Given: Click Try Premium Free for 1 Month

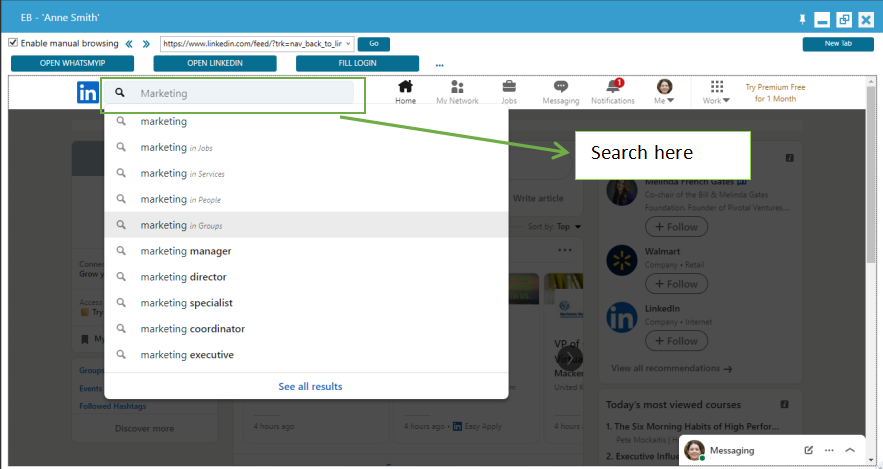Looking at the screenshot, I should pyautogui.click(x=775, y=93).
